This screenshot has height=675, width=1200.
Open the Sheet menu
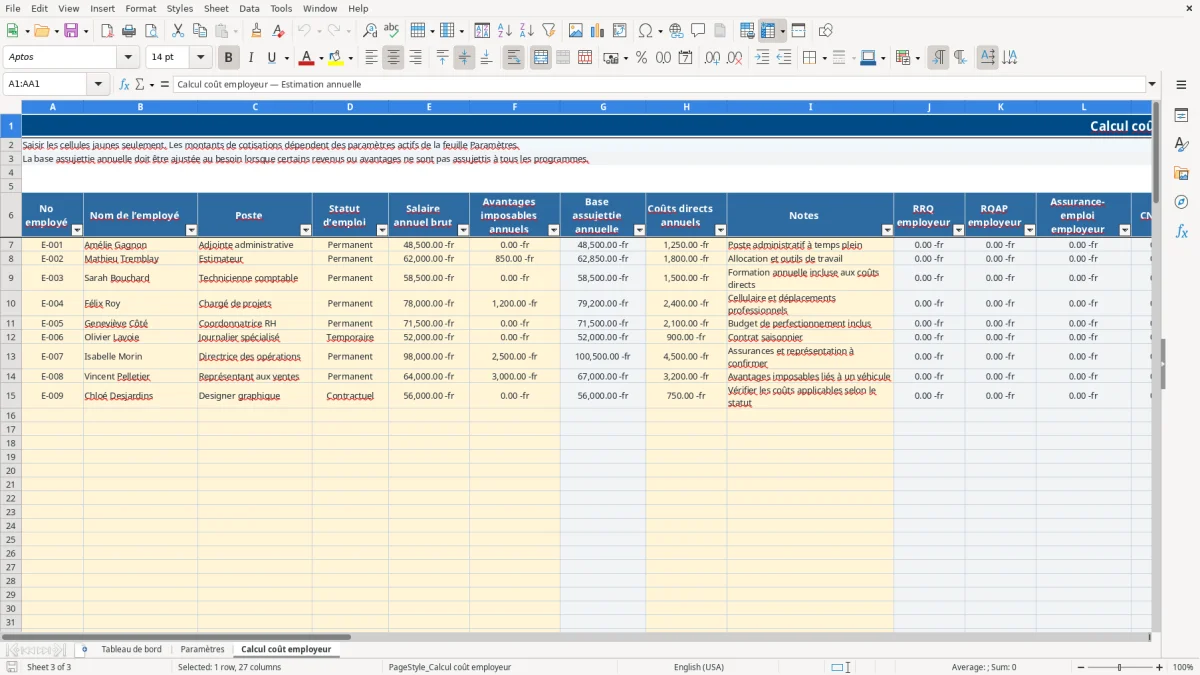(216, 8)
